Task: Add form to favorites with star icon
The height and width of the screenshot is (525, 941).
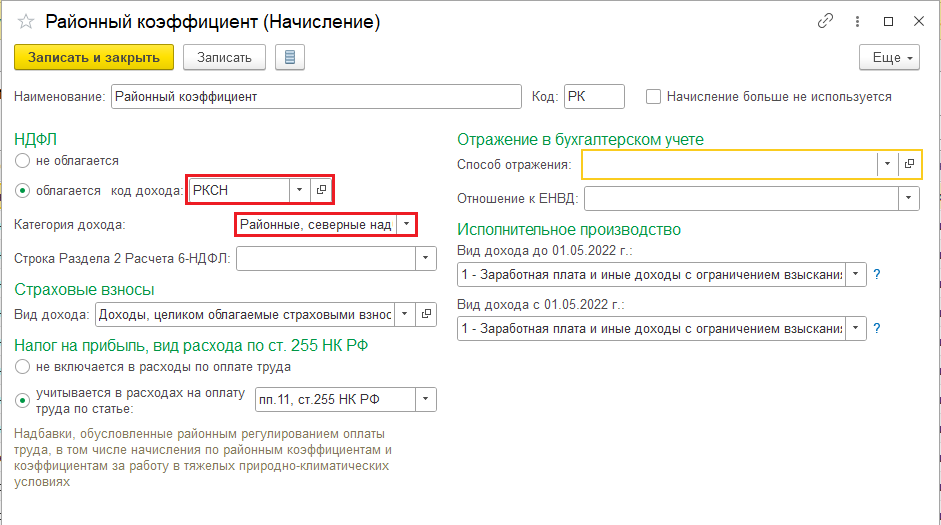Action: click(x=26, y=22)
